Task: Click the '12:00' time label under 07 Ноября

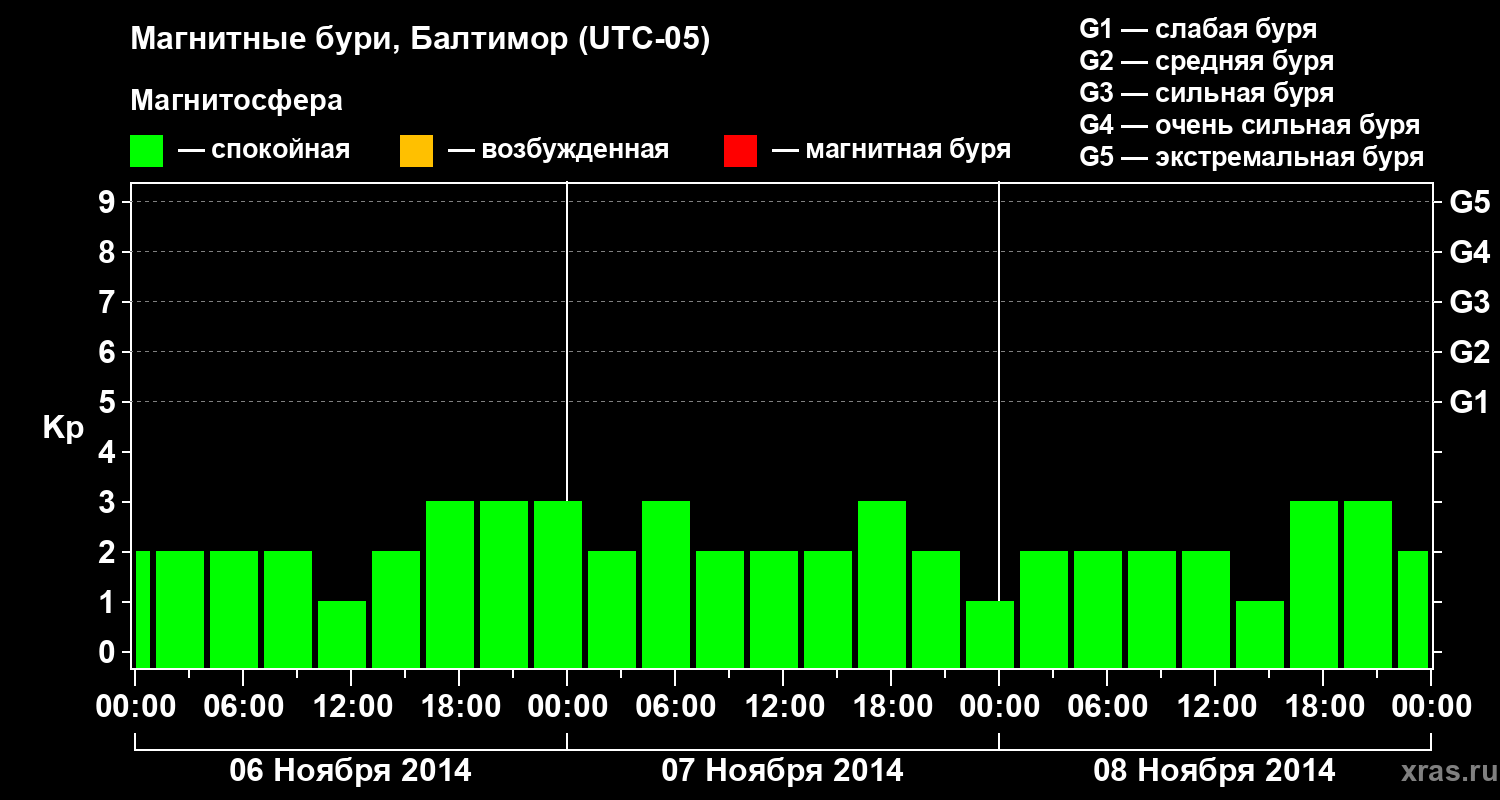Action: coord(783,707)
